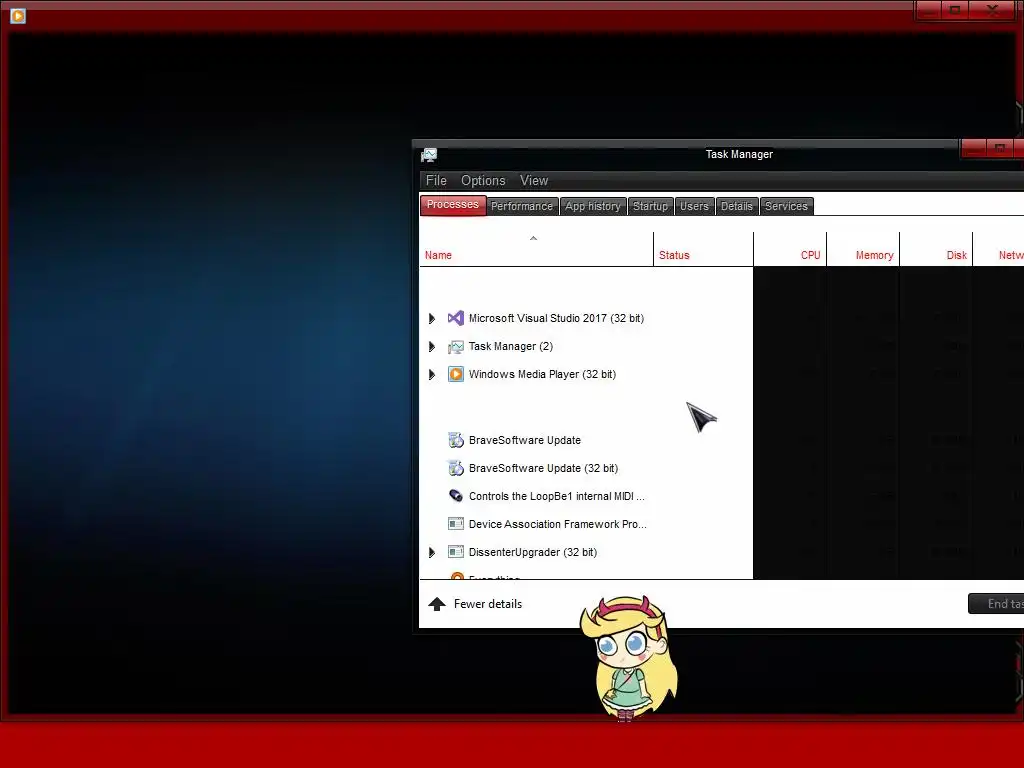
Task: Sort processes by the Memory column header
Action: tap(863, 249)
